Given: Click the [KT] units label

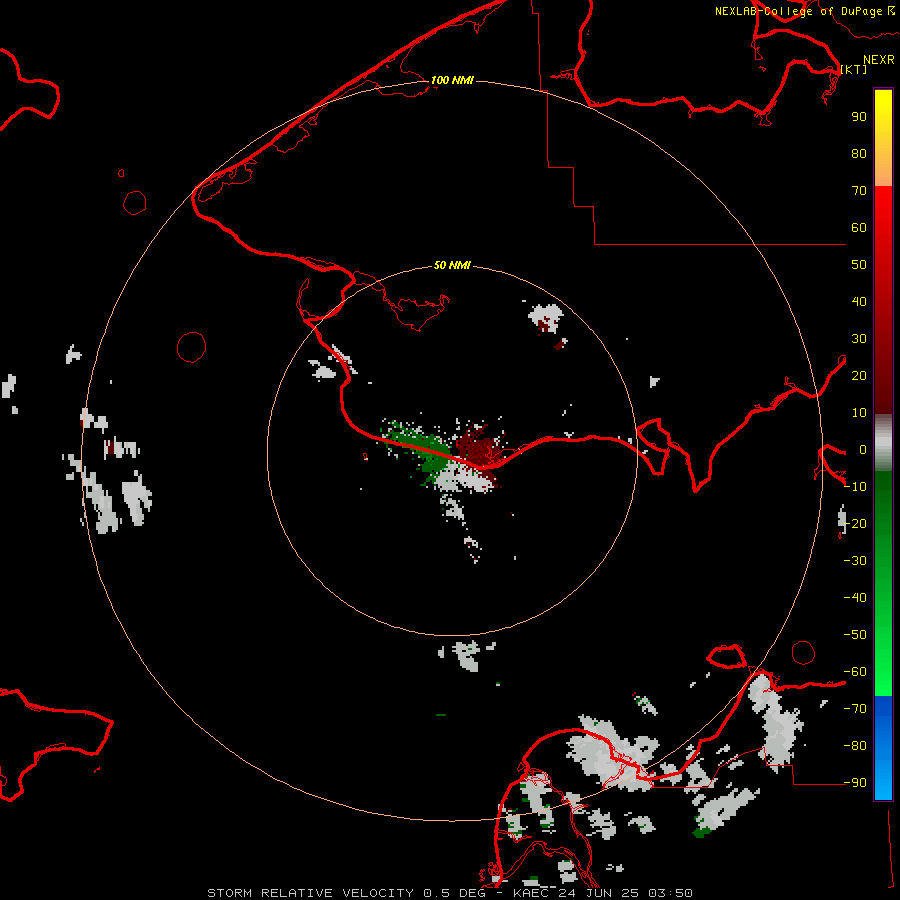Looking at the screenshot, I should [x=854, y=69].
